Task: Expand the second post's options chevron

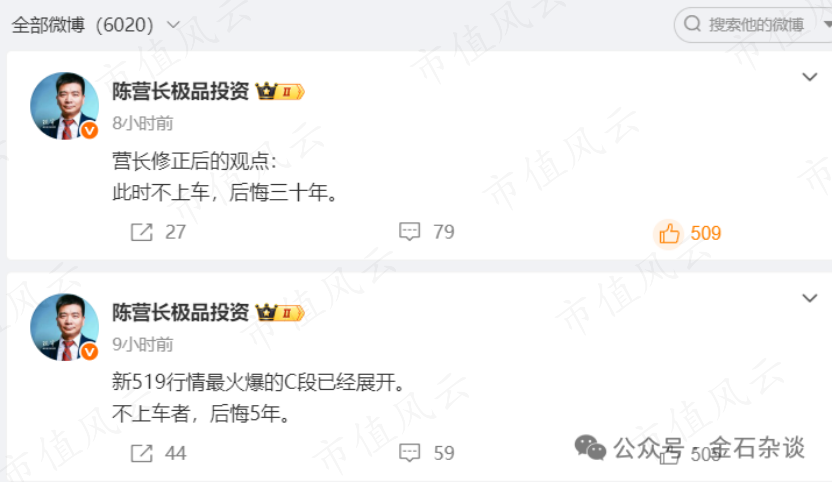Action: click(809, 298)
